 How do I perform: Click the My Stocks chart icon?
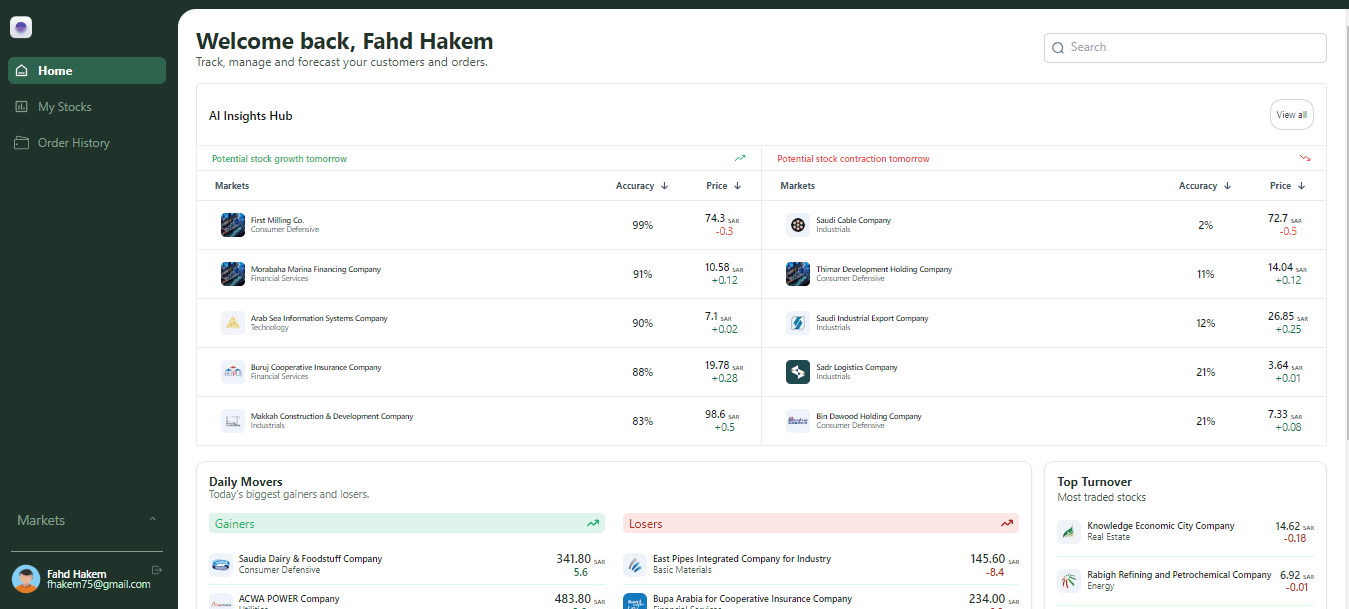pyautogui.click(x=22, y=107)
